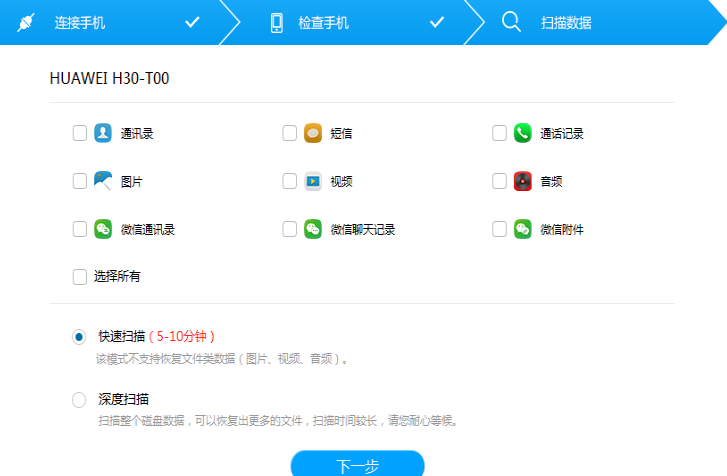Click the 微信通讯录 label text
This screenshot has width=727, height=476.
147,229
